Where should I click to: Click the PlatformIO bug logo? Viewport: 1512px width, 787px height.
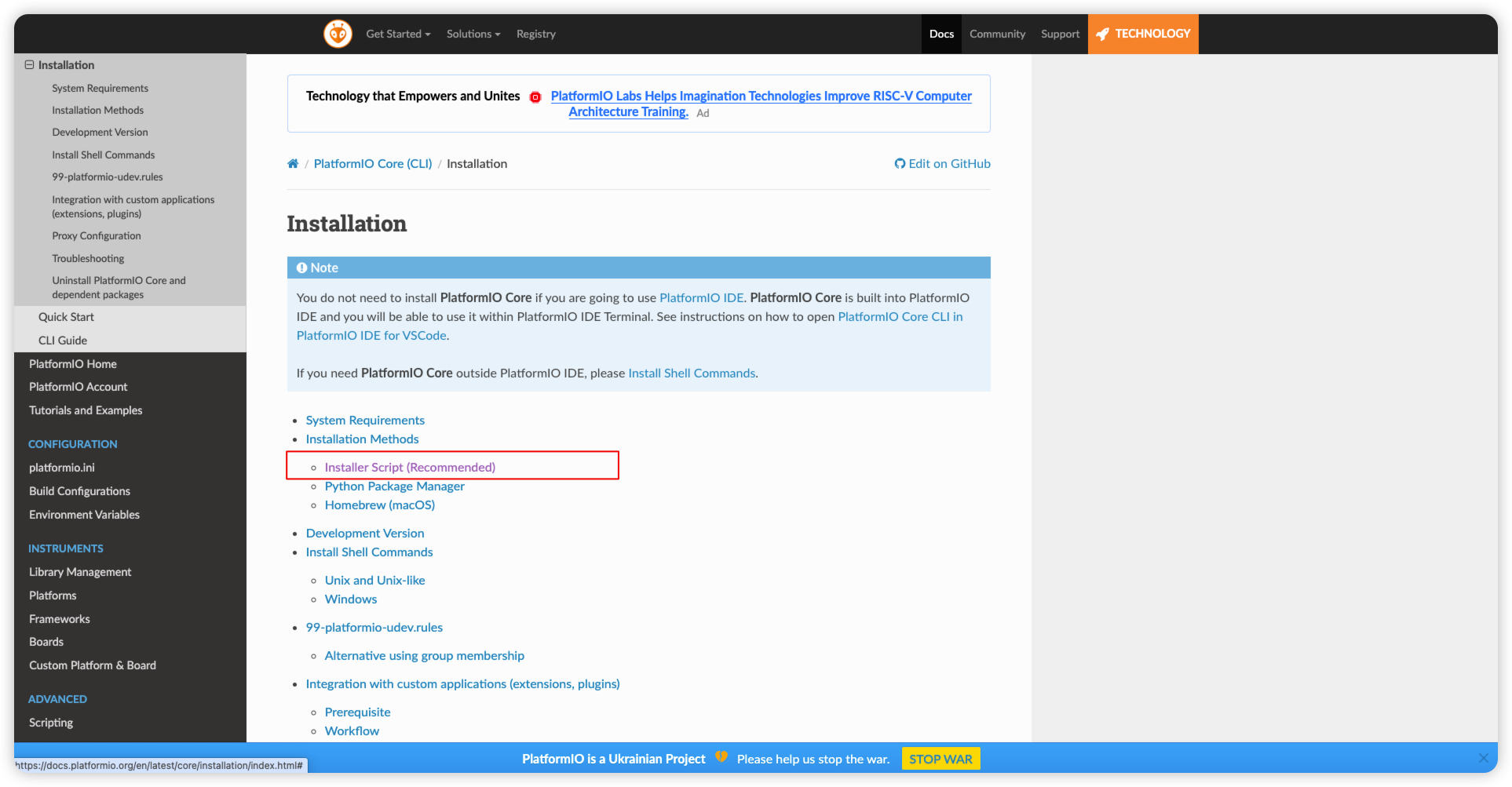click(x=338, y=34)
